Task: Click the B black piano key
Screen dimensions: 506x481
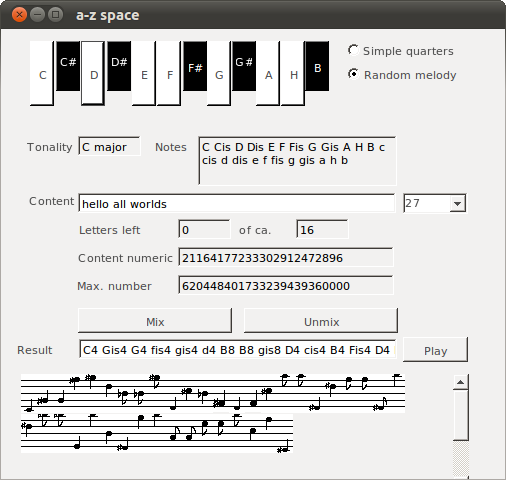Action: click(317, 66)
